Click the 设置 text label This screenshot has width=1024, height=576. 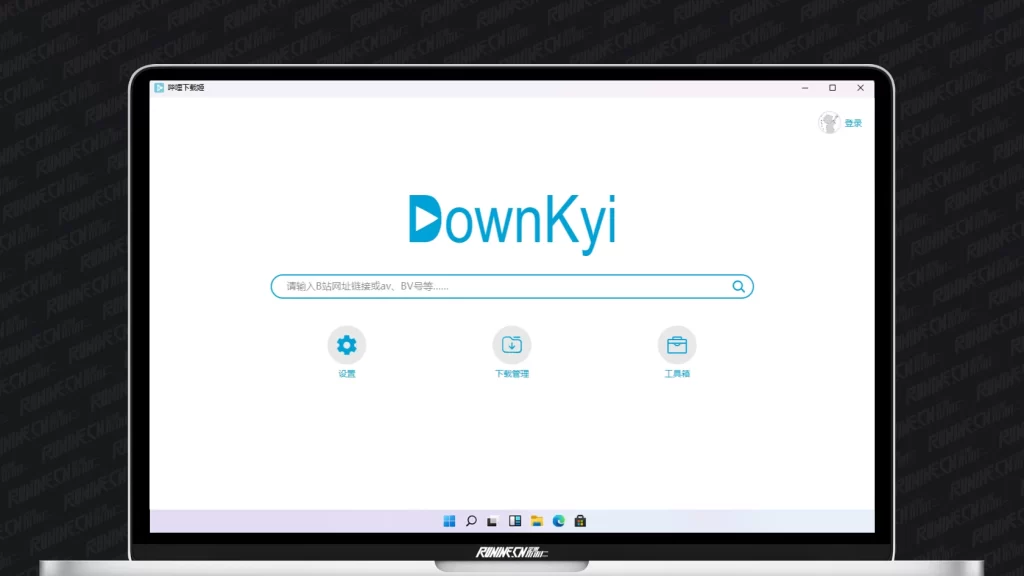click(x=346, y=374)
